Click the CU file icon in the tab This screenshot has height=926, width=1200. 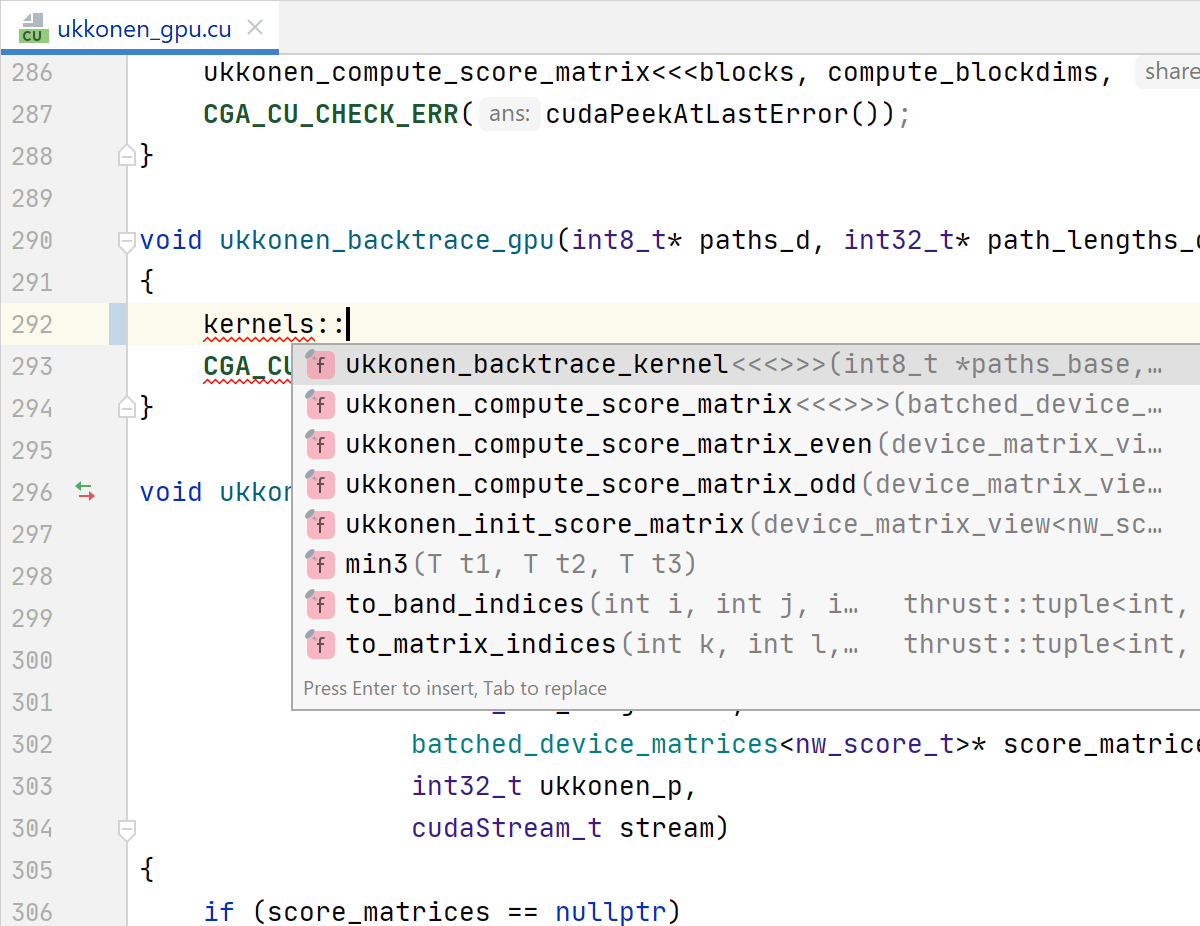tap(33, 29)
